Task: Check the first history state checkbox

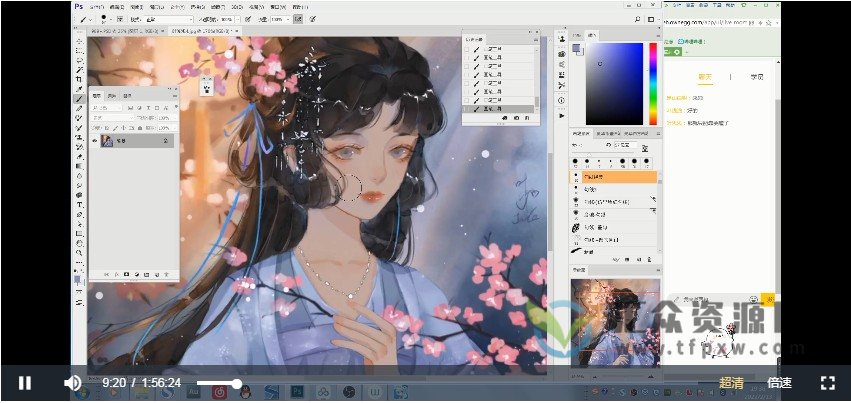Action: [x=466, y=48]
